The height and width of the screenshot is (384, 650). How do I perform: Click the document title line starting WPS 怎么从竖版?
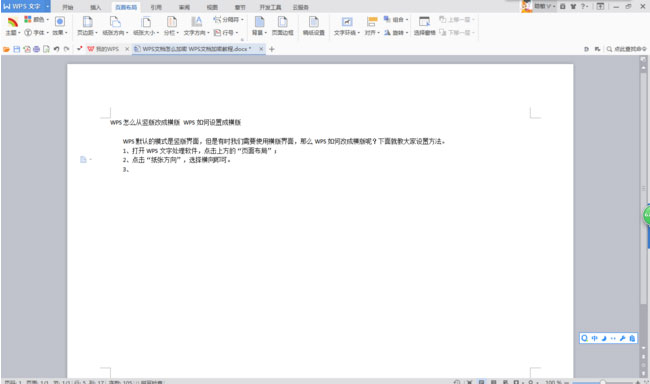(175, 122)
